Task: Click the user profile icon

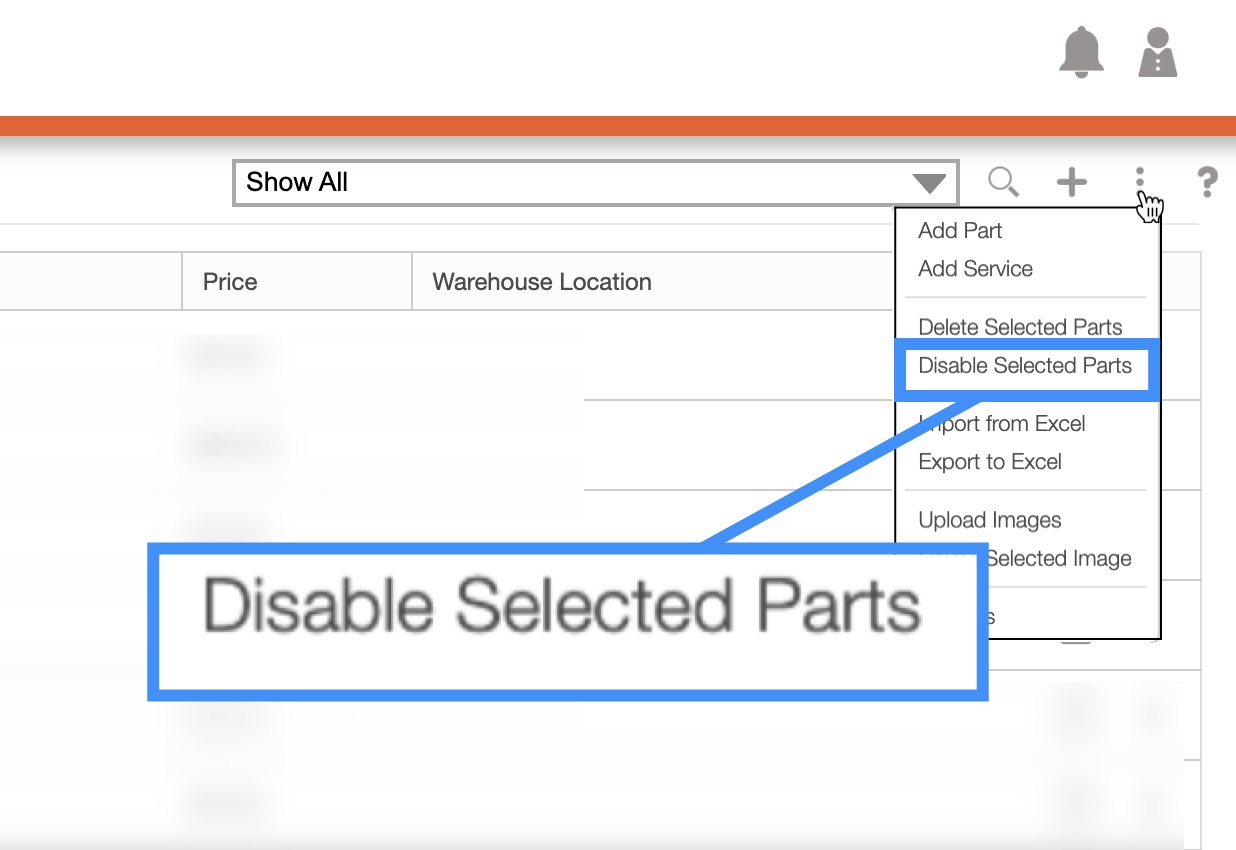Action: (x=1158, y=52)
